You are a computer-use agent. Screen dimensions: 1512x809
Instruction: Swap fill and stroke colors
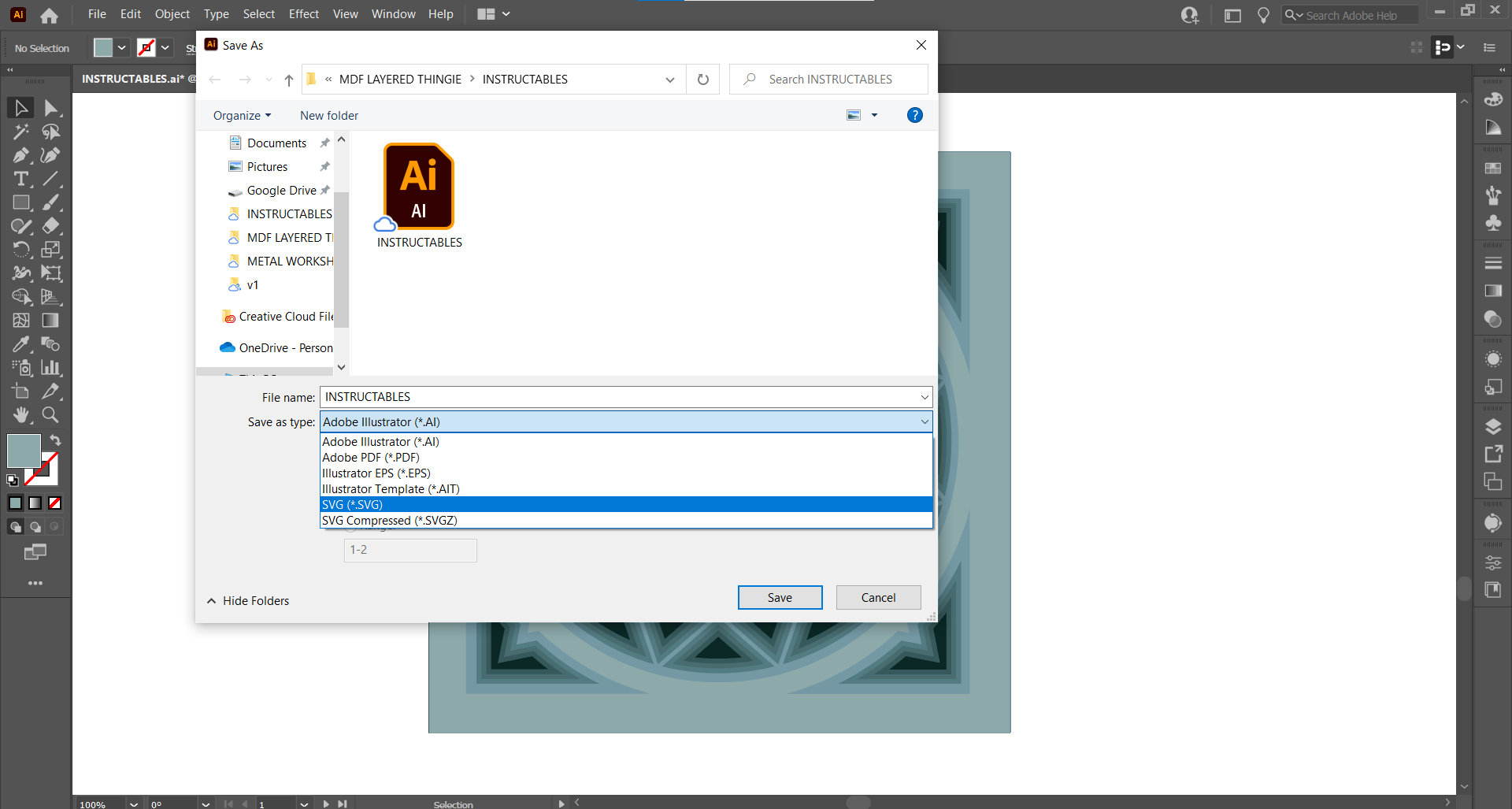tap(55, 440)
